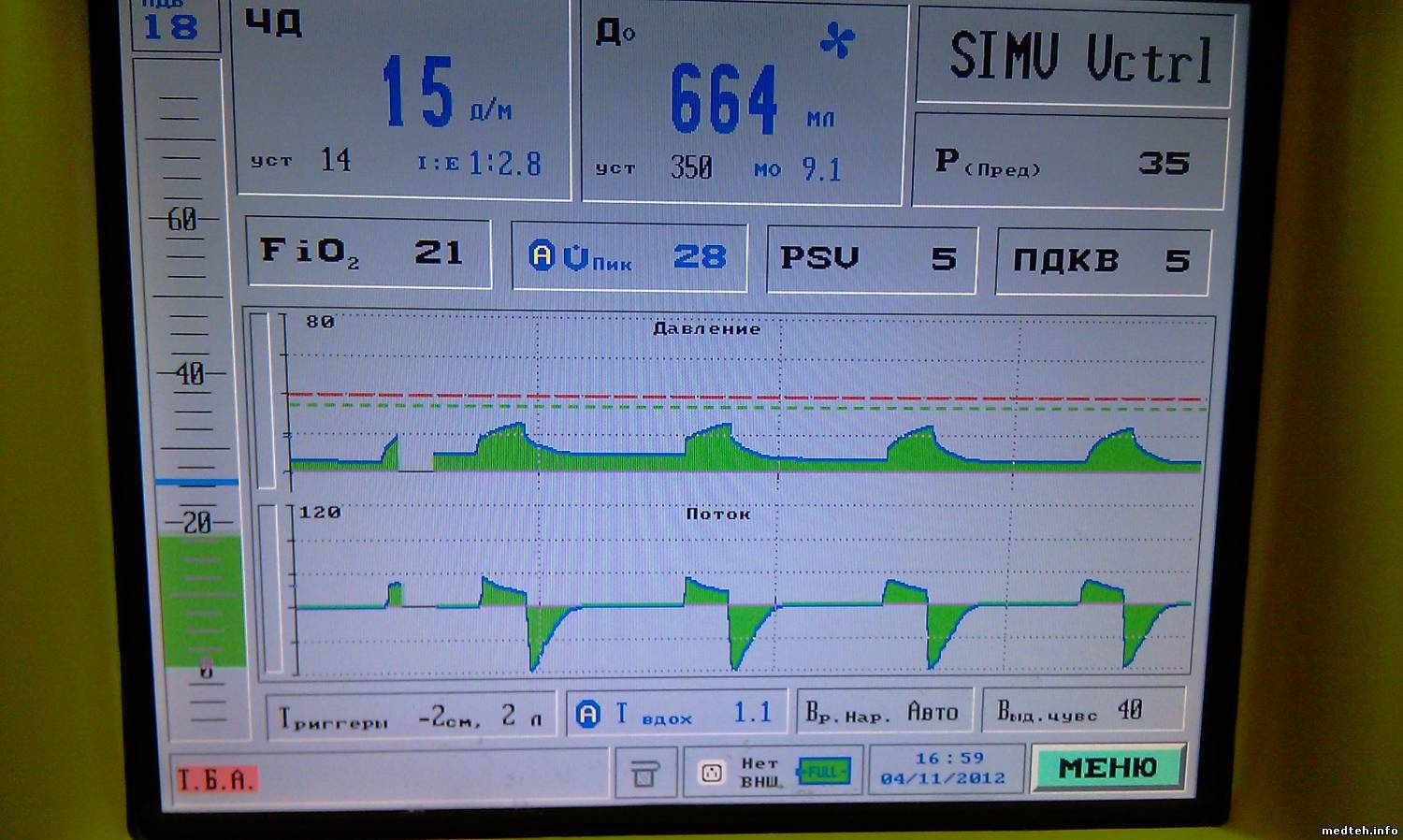Select the PSV 5 parameter
This screenshot has width=1403, height=840.
tap(870, 258)
